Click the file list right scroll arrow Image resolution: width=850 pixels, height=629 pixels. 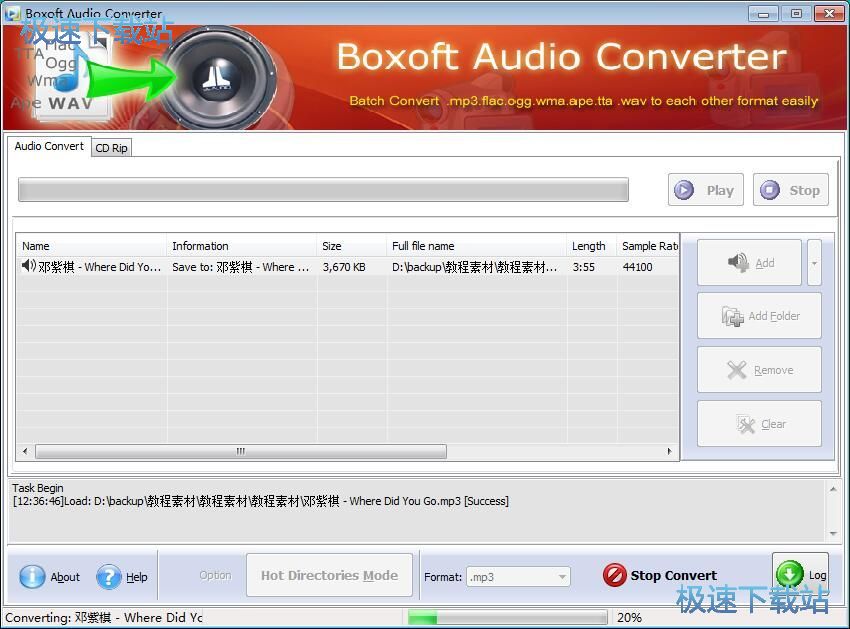click(x=669, y=451)
